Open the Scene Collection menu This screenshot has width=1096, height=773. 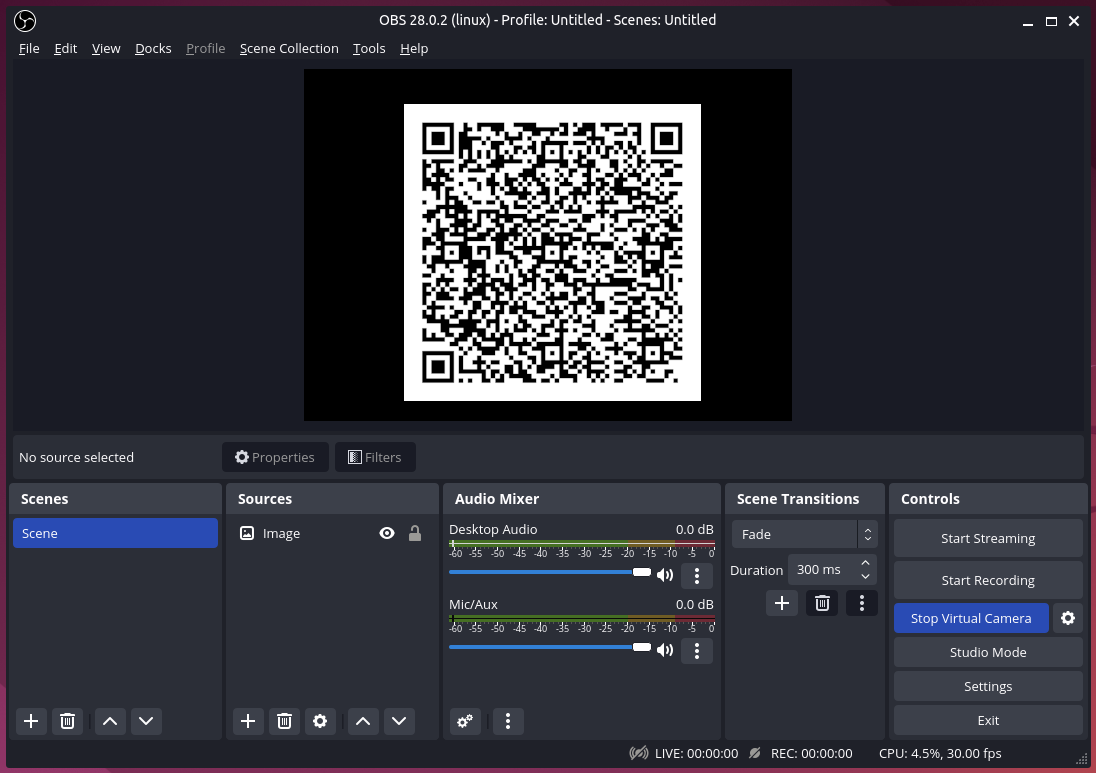pos(289,48)
